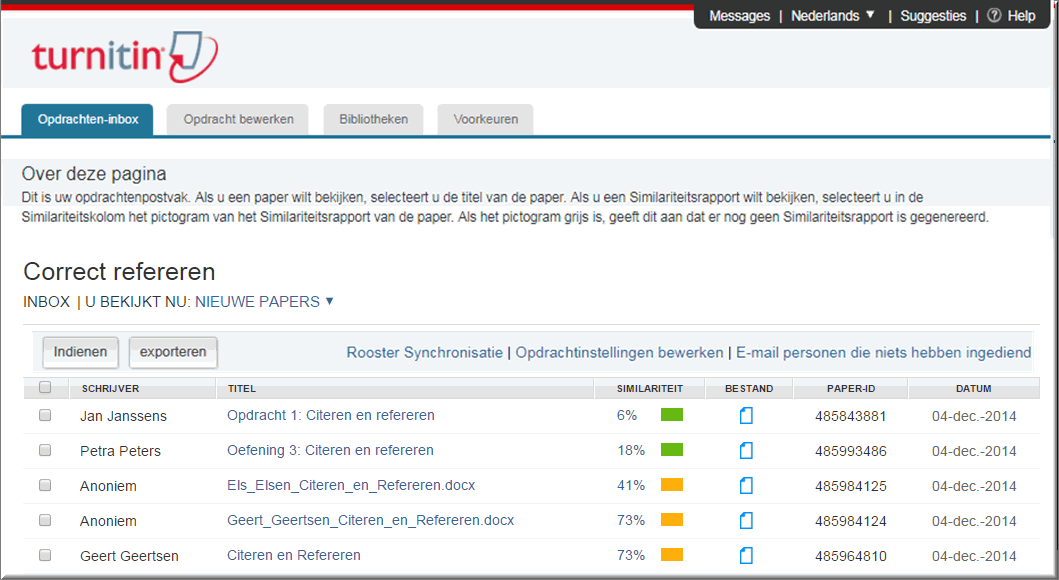
Task: Click paper ID 485984124
Action: coord(850,521)
